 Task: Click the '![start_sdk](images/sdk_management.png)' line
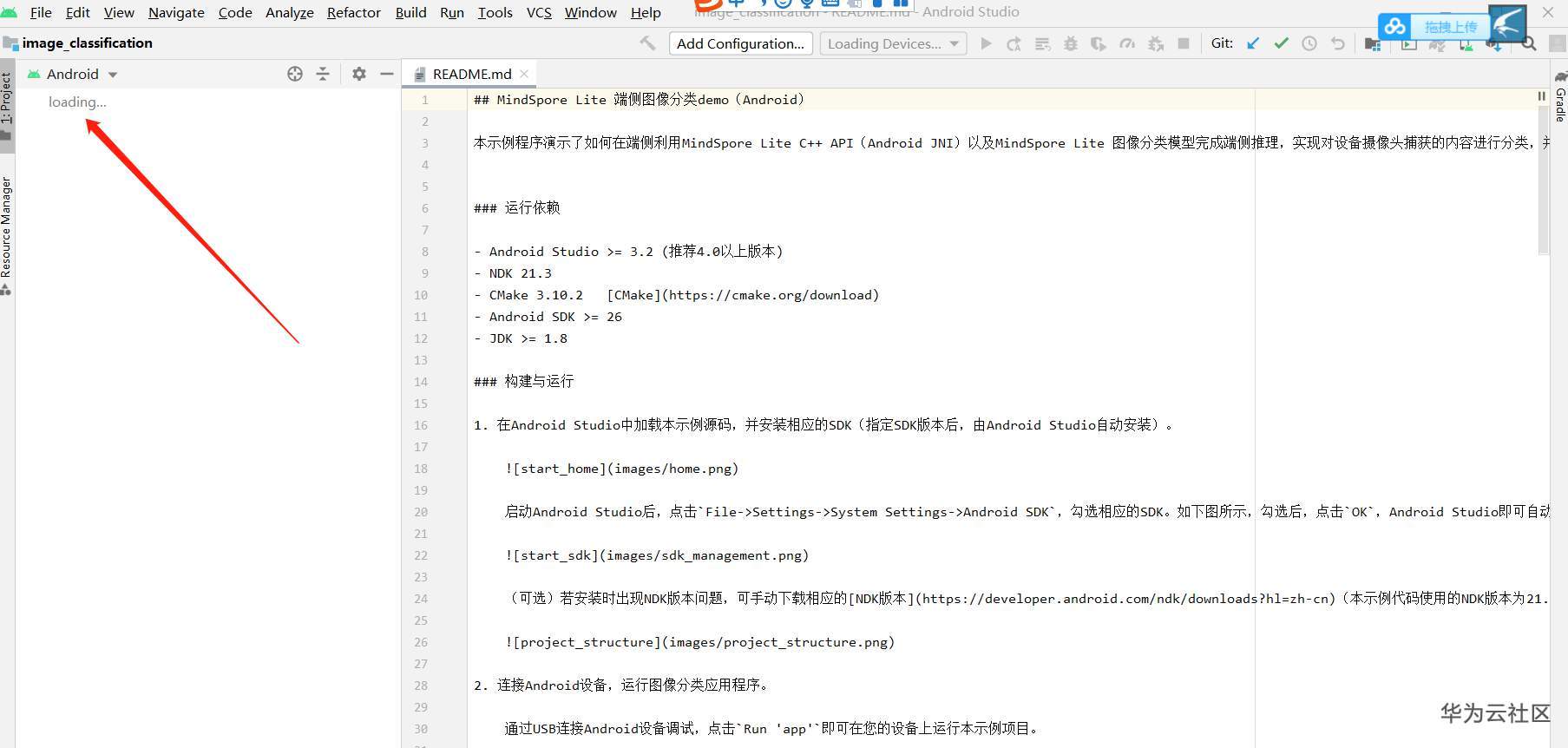(x=657, y=555)
